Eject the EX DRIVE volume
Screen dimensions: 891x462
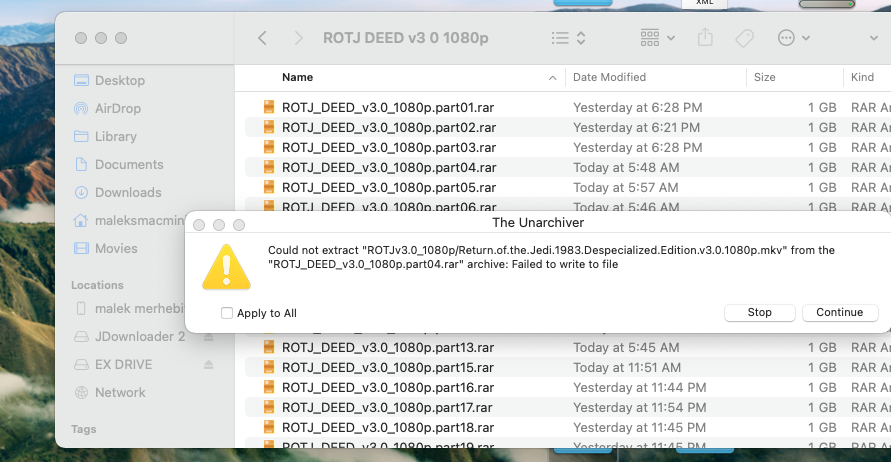pos(209,364)
